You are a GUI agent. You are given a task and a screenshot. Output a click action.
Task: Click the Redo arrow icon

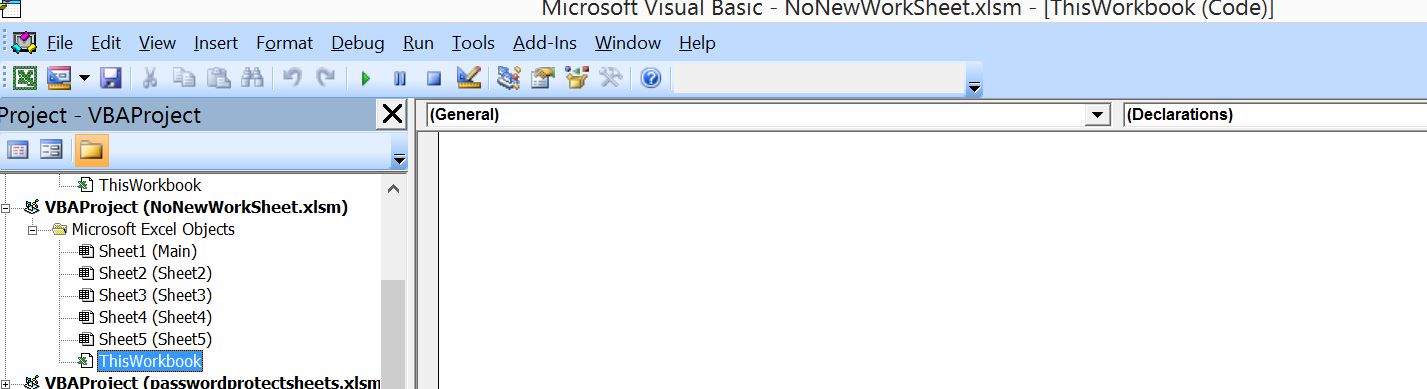326,78
